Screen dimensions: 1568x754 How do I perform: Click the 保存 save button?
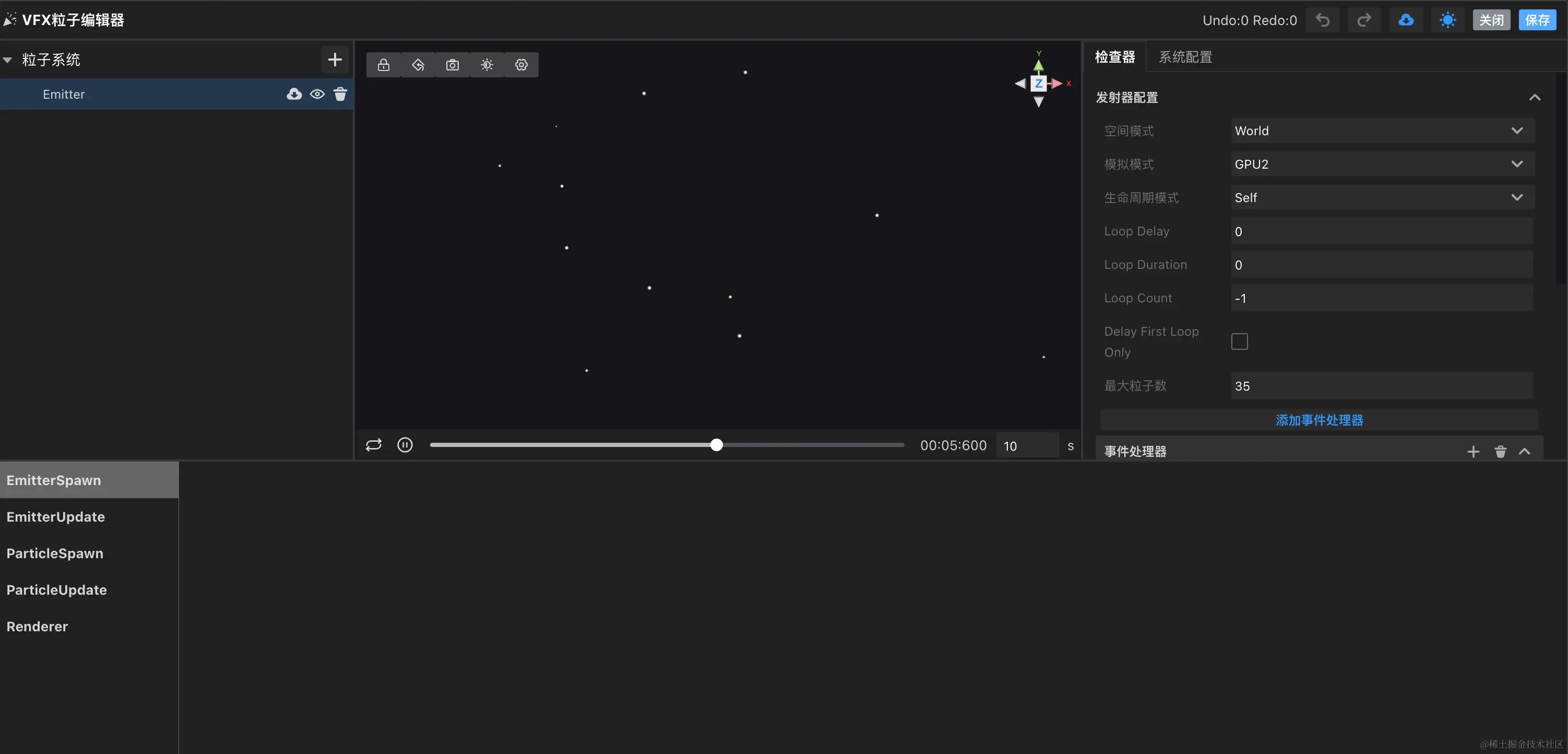click(1537, 20)
